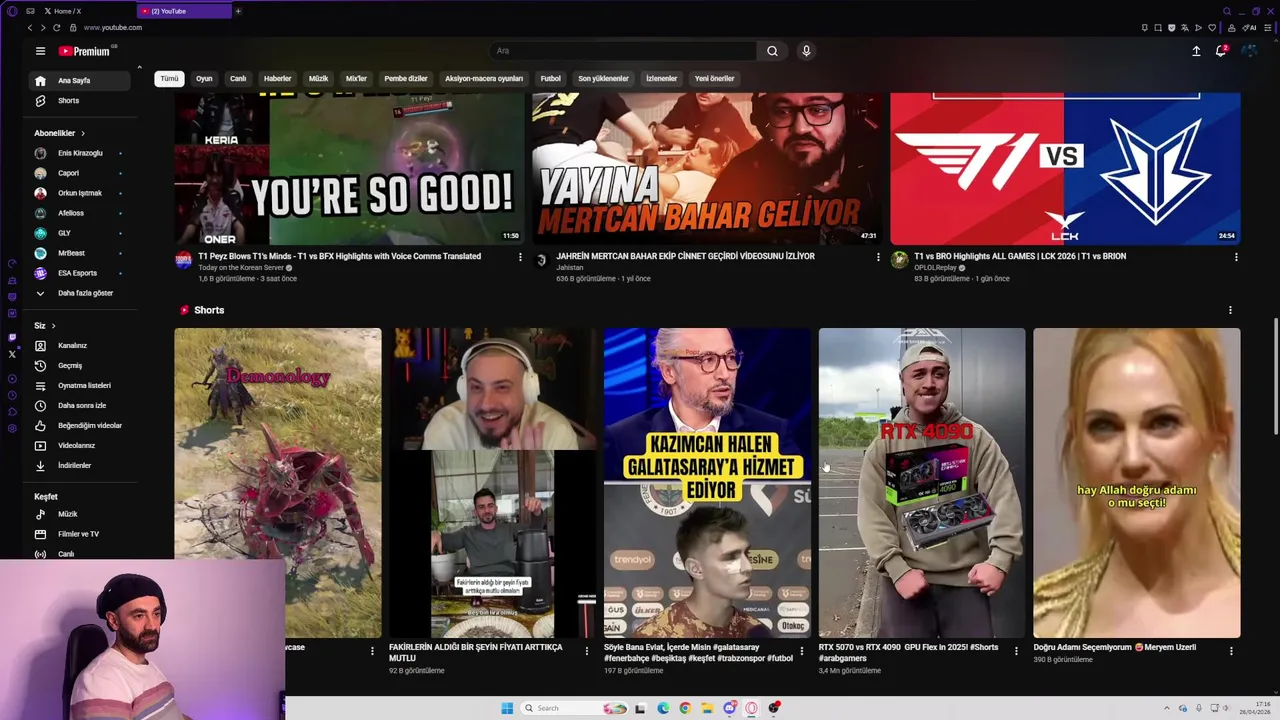Open Windows Start menu

(507, 708)
